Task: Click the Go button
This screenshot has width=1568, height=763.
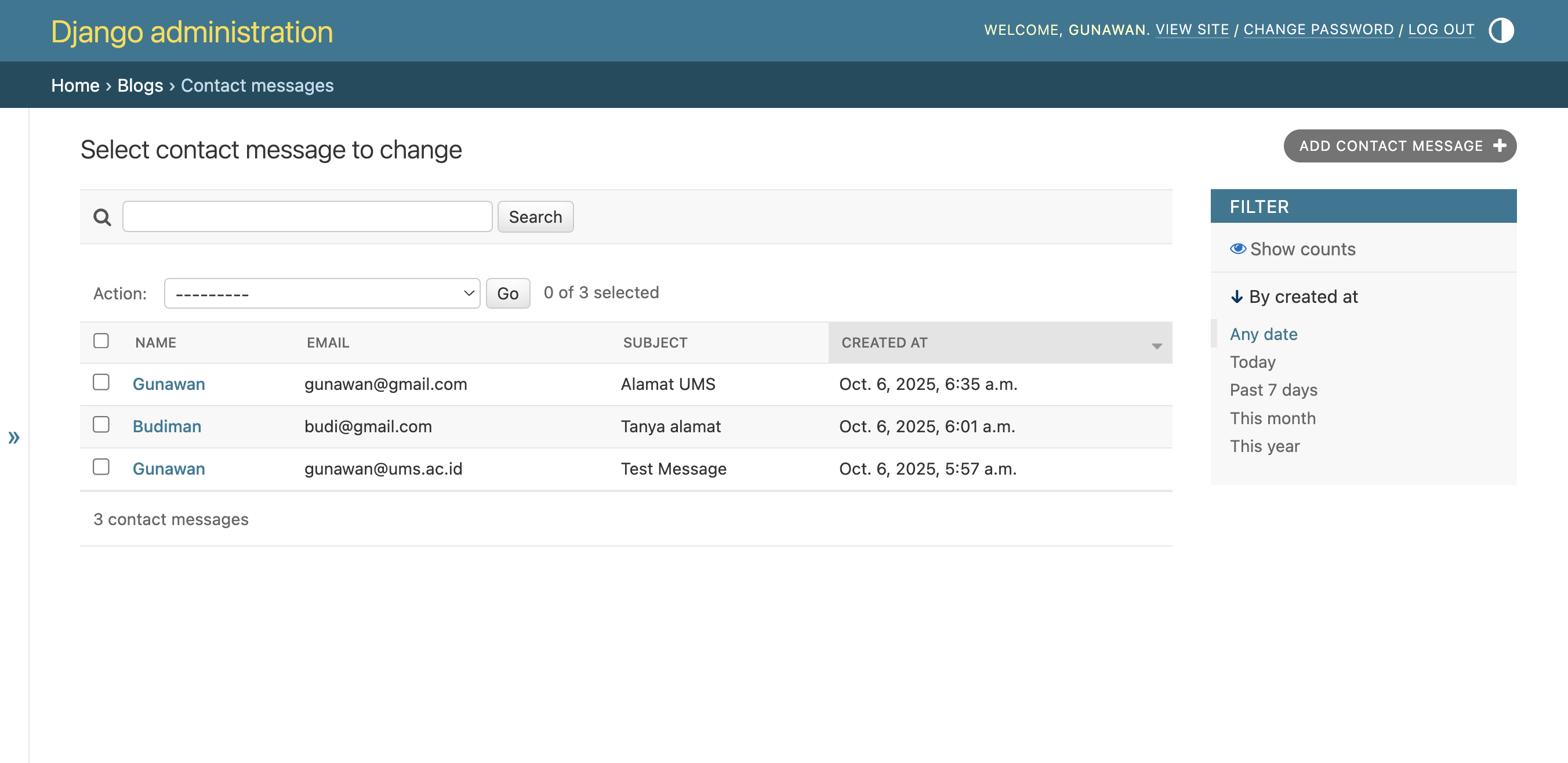Action: click(x=507, y=294)
